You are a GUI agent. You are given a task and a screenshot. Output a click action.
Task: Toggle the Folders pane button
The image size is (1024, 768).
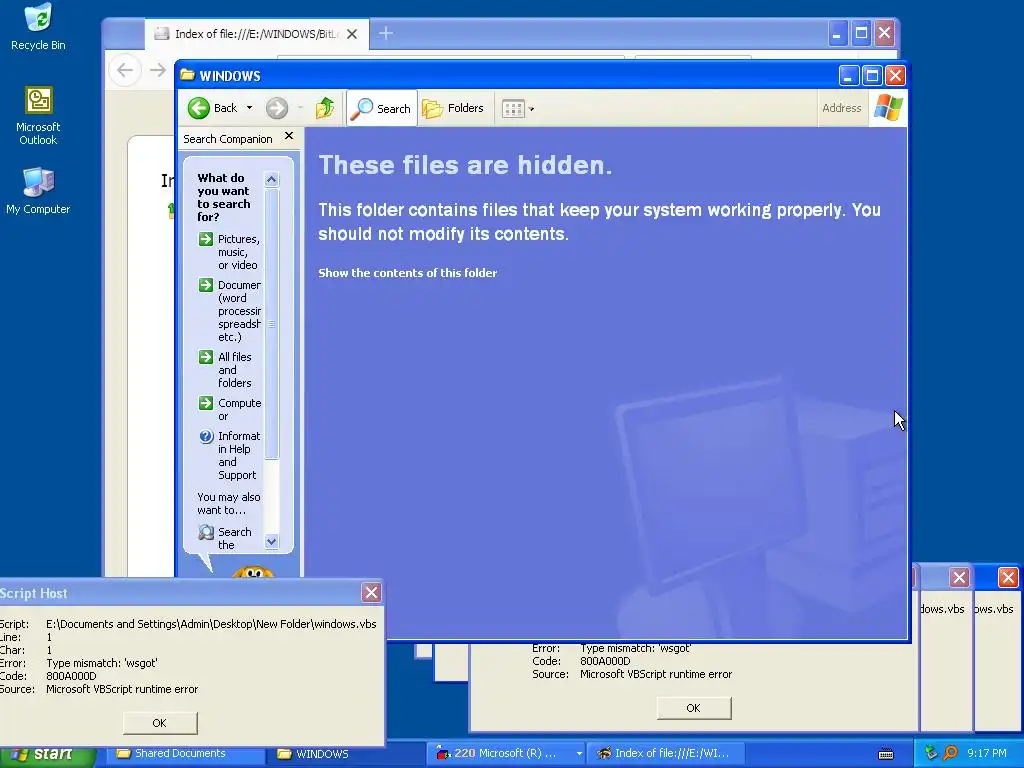[453, 108]
